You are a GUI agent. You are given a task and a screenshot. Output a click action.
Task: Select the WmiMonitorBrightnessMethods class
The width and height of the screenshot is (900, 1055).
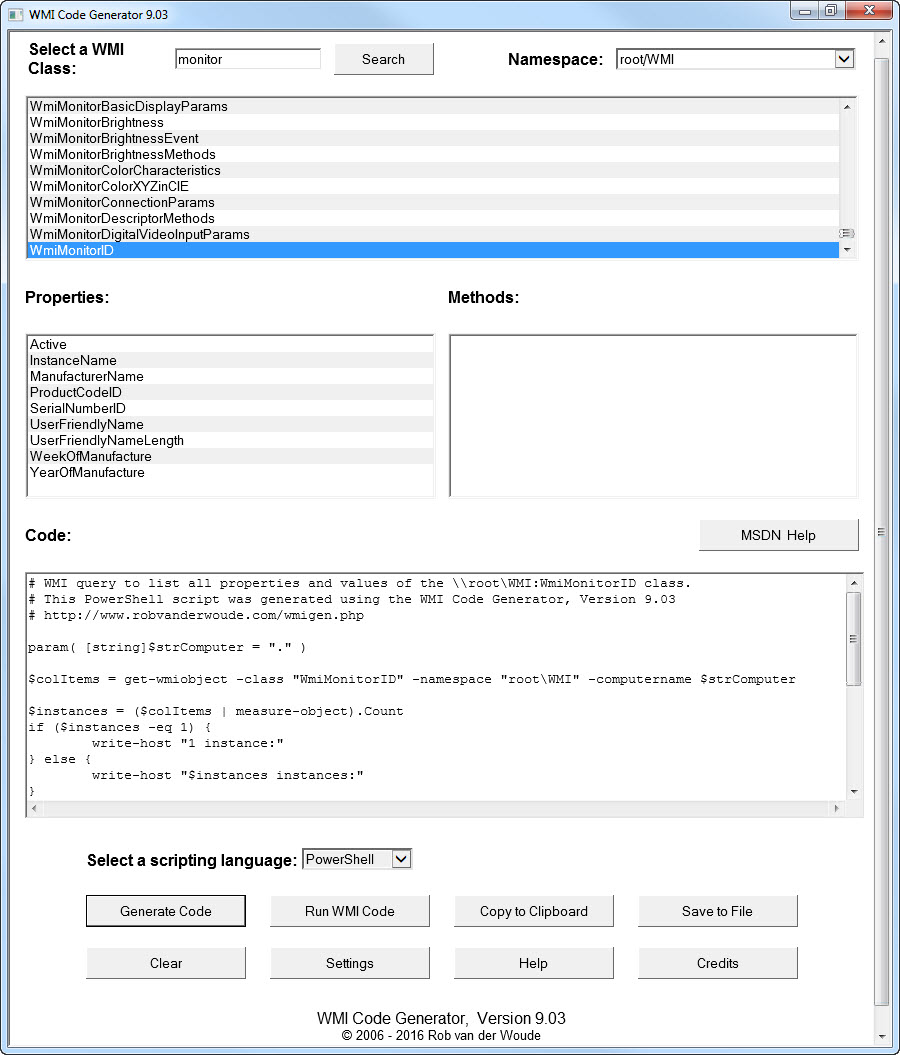(x=433, y=155)
